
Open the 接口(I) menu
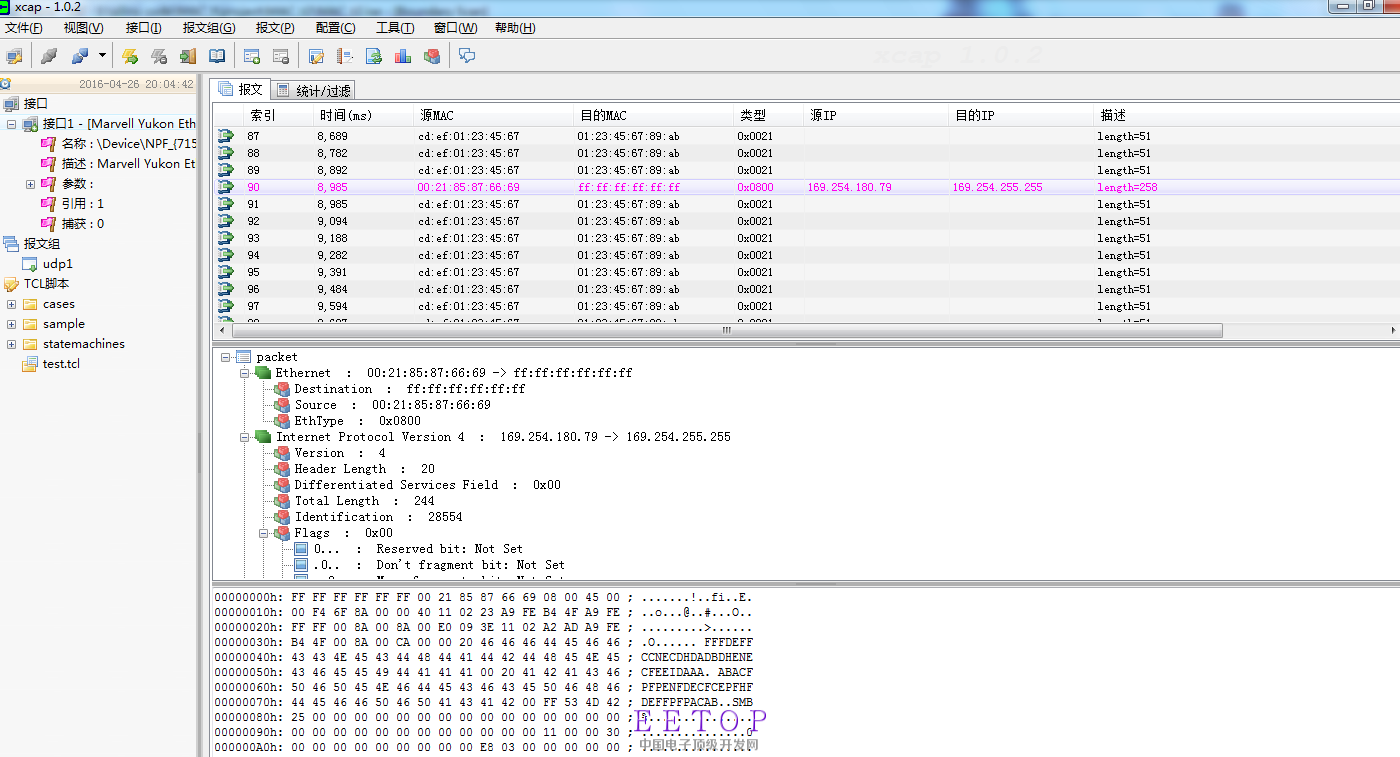click(144, 28)
